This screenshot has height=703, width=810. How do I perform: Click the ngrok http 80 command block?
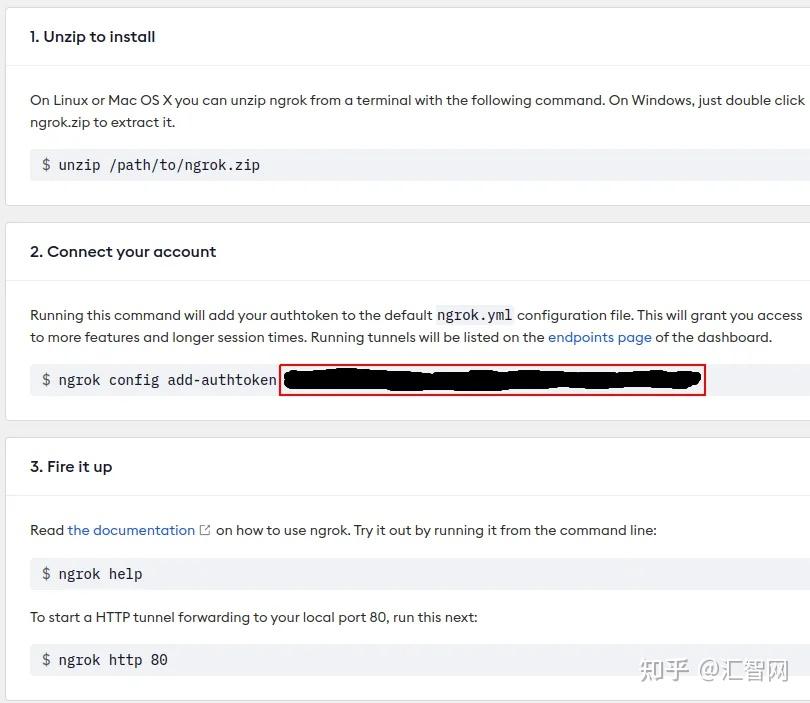tap(420, 660)
